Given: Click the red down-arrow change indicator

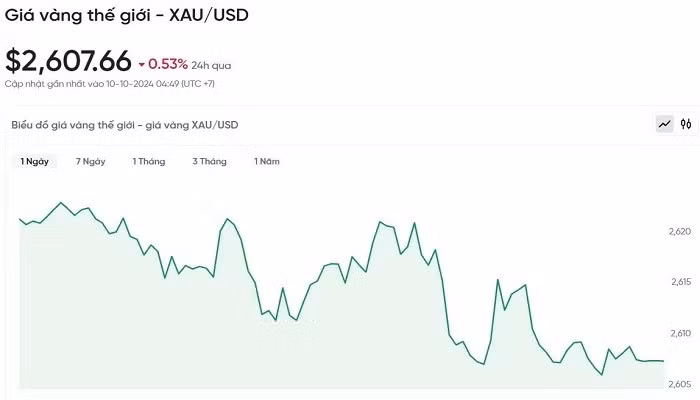Looking at the screenshot, I should (142, 64).
